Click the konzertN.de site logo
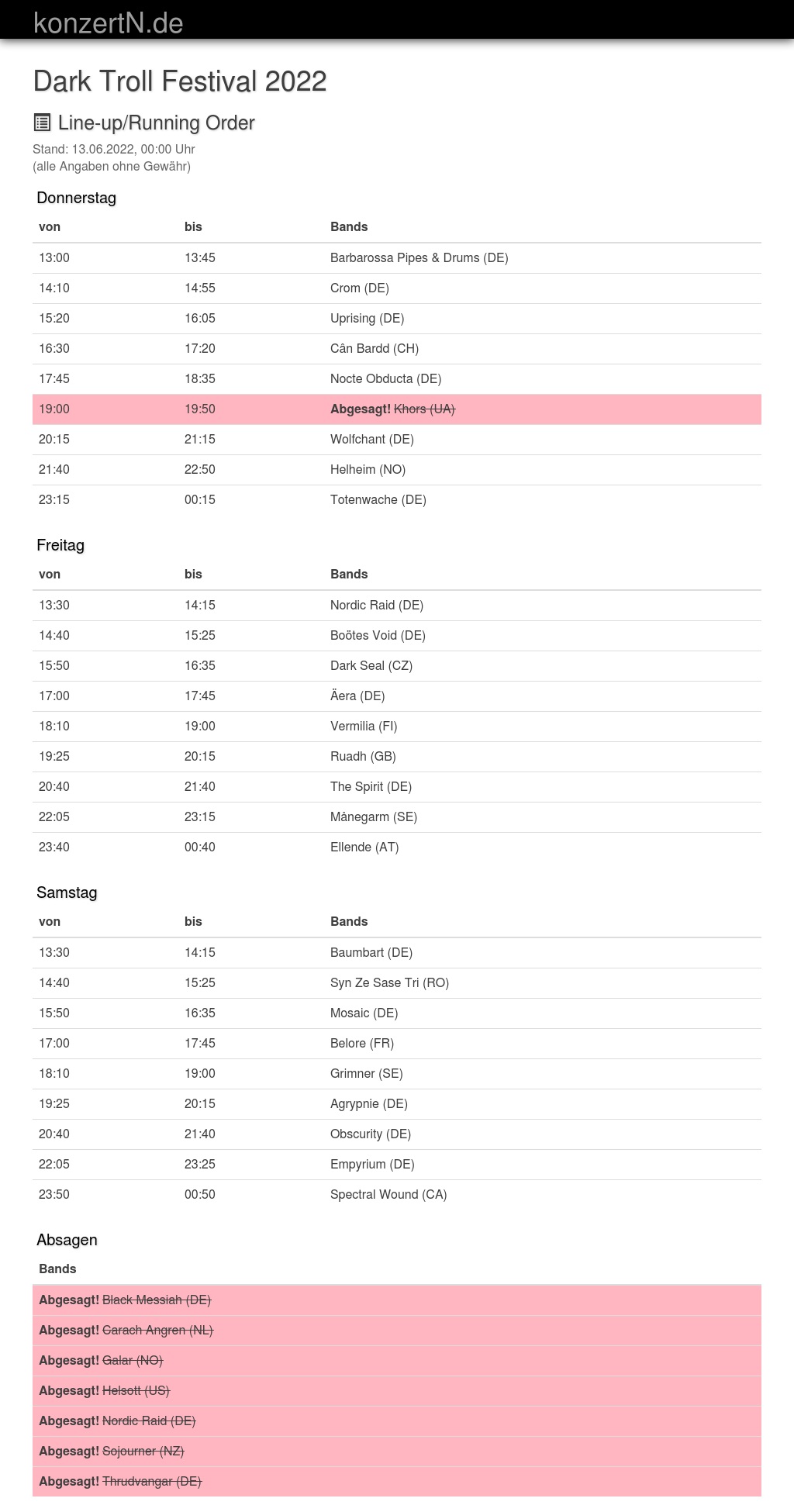This screenshot has height=1512, width=794. click(x=109, y=22)
